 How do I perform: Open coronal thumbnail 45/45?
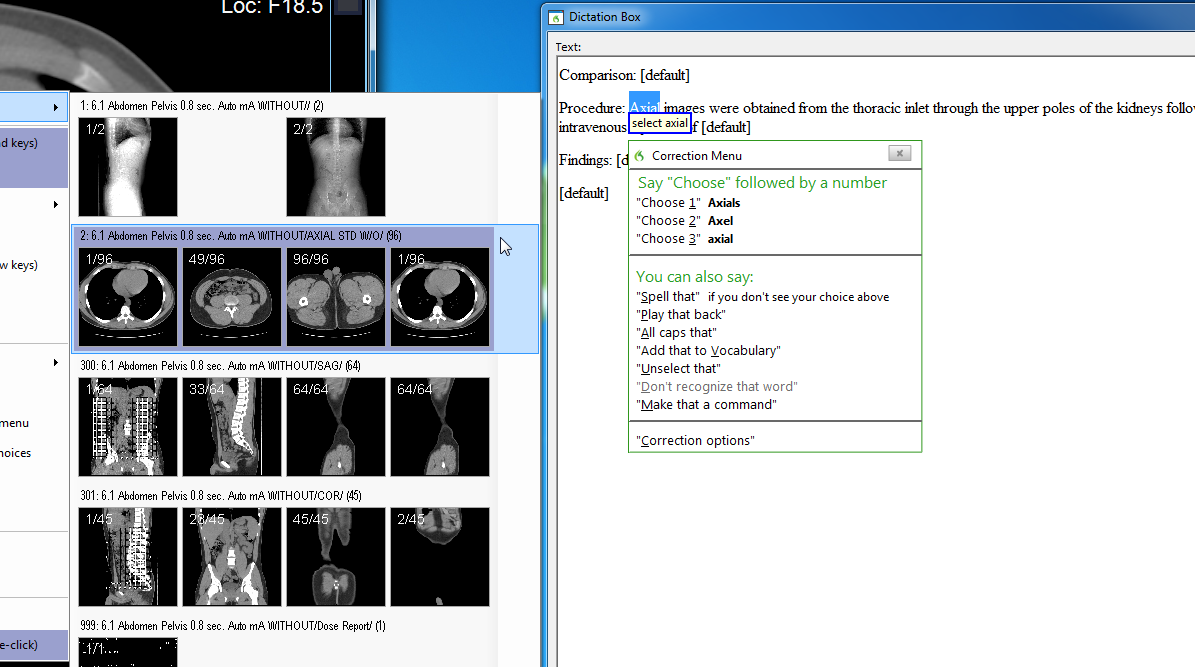click(336, 557)
